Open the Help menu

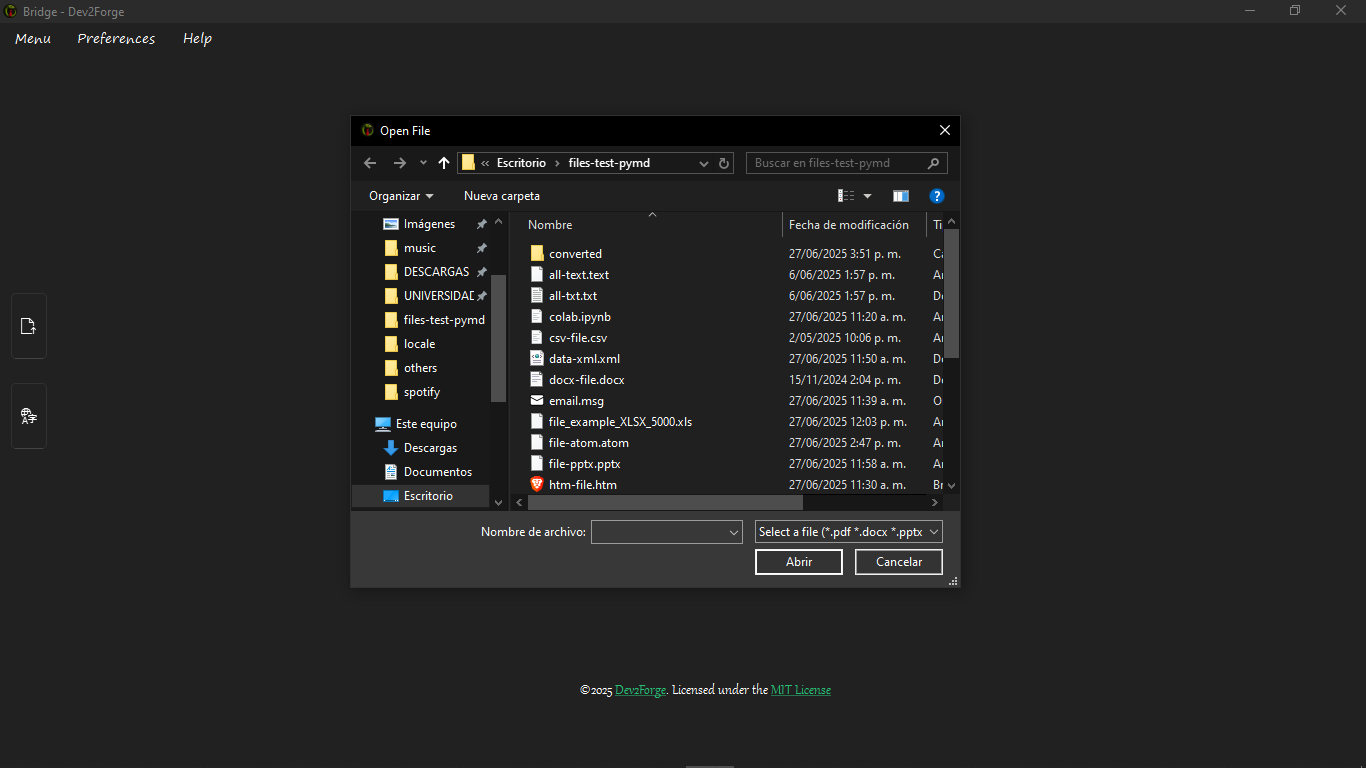197,38
